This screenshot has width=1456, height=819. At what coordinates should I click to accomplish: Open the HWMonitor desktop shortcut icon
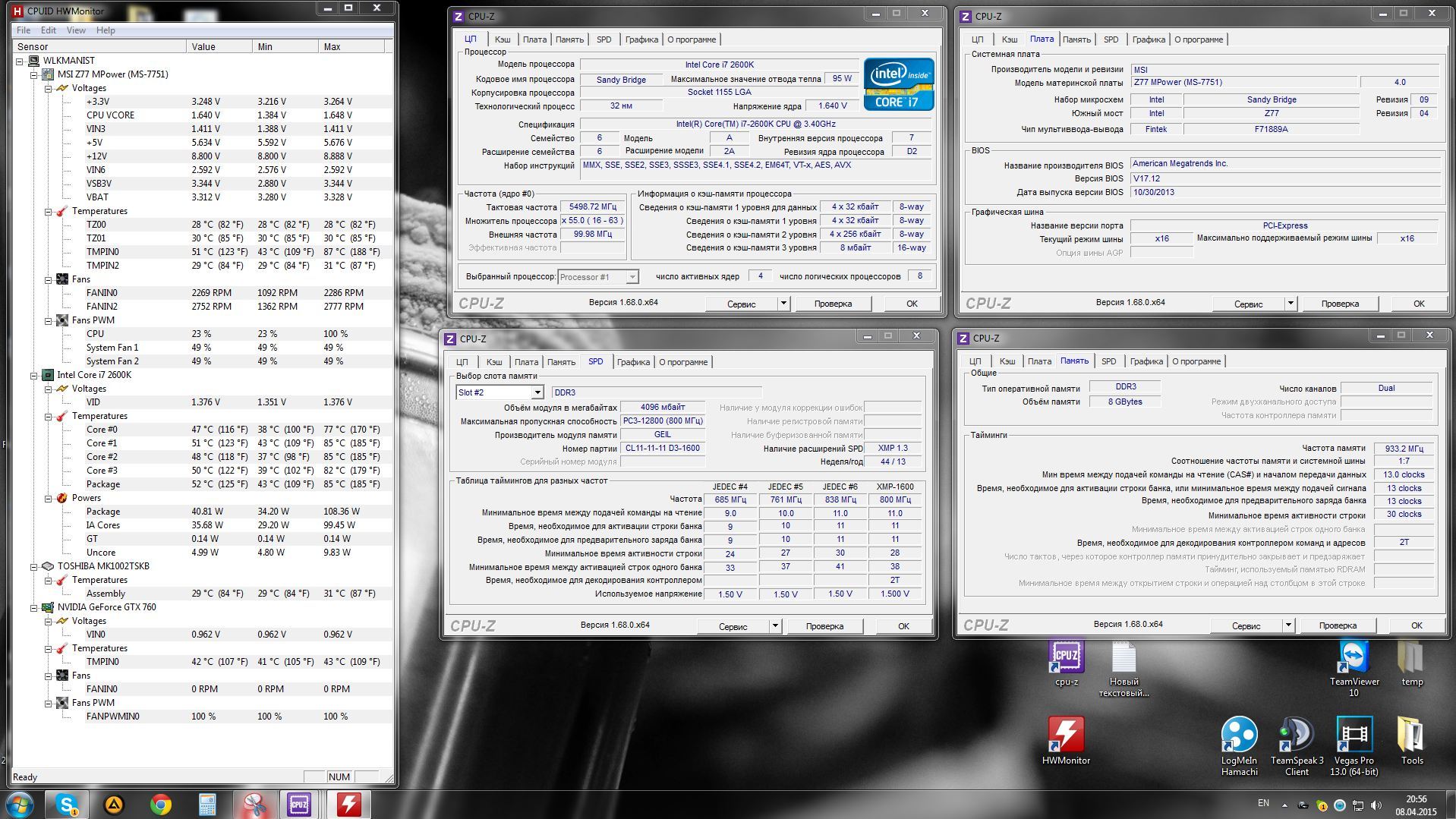(1066, 741)
